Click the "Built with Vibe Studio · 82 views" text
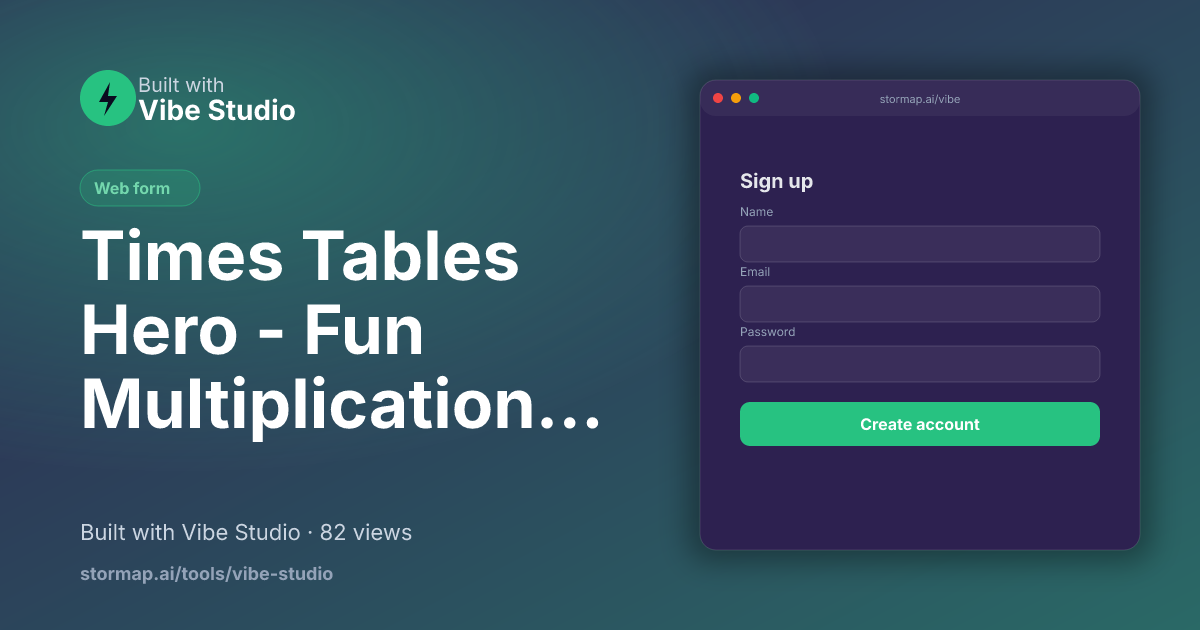The image size is (1200, 630). [246, 532]
